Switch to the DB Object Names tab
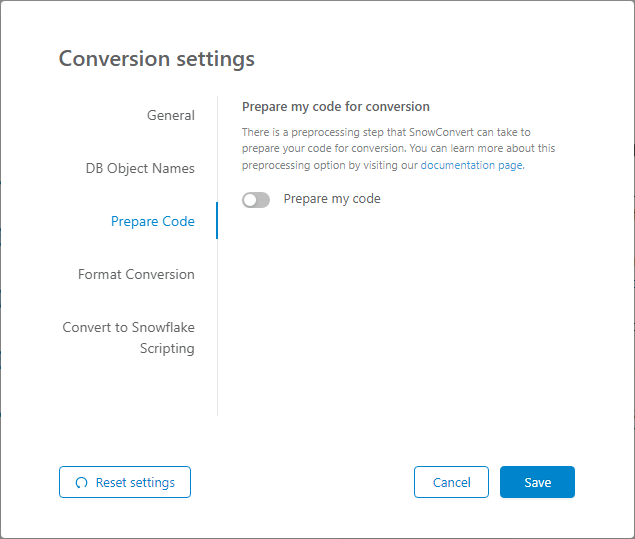 click(140, 168)
